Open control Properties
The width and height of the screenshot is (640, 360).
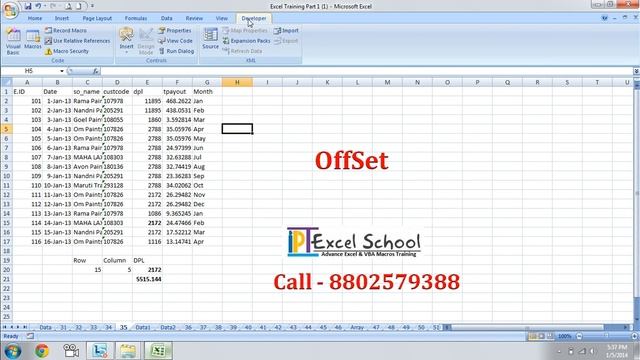175,31
